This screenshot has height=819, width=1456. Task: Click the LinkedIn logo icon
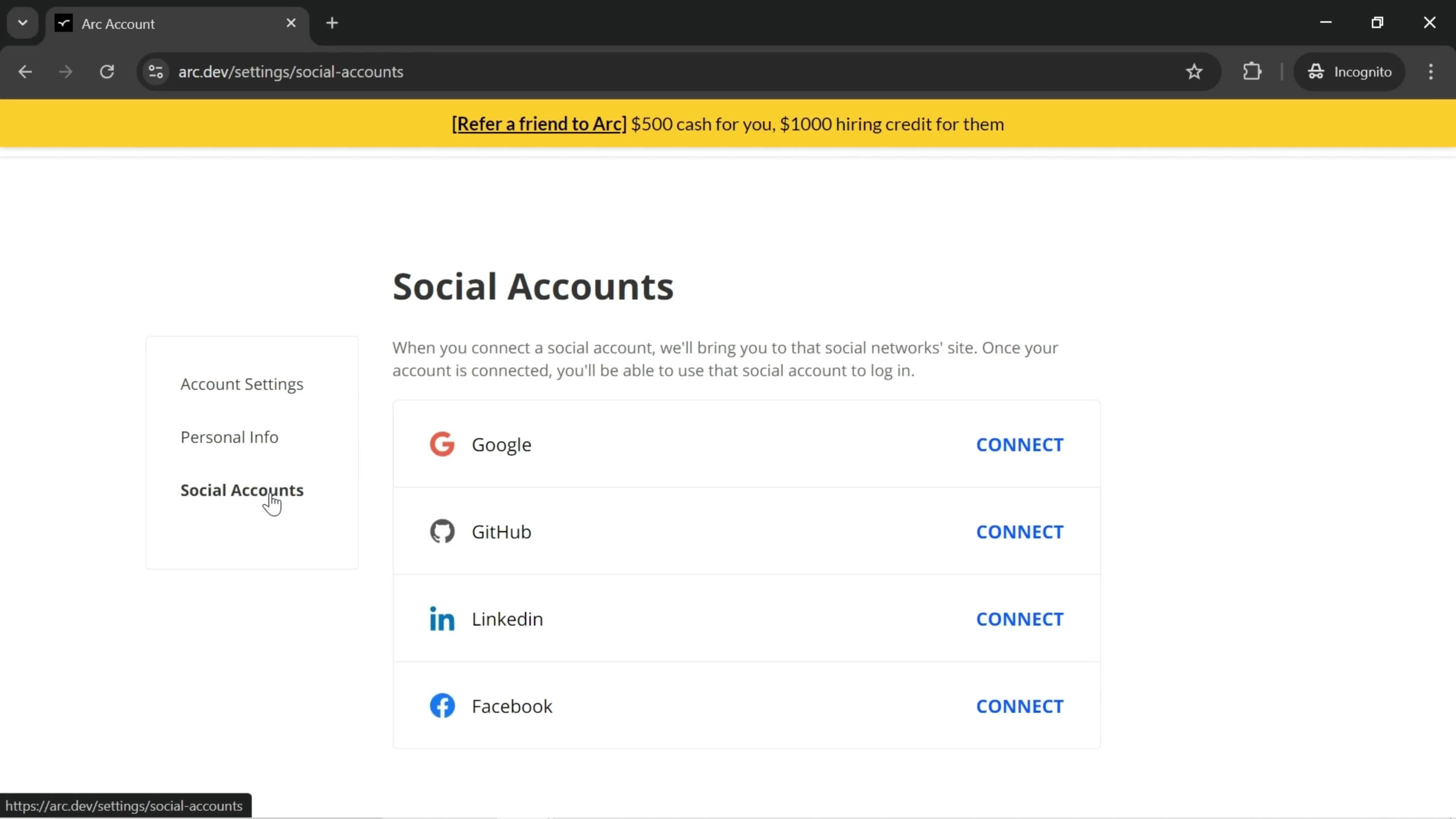(443, 618)
